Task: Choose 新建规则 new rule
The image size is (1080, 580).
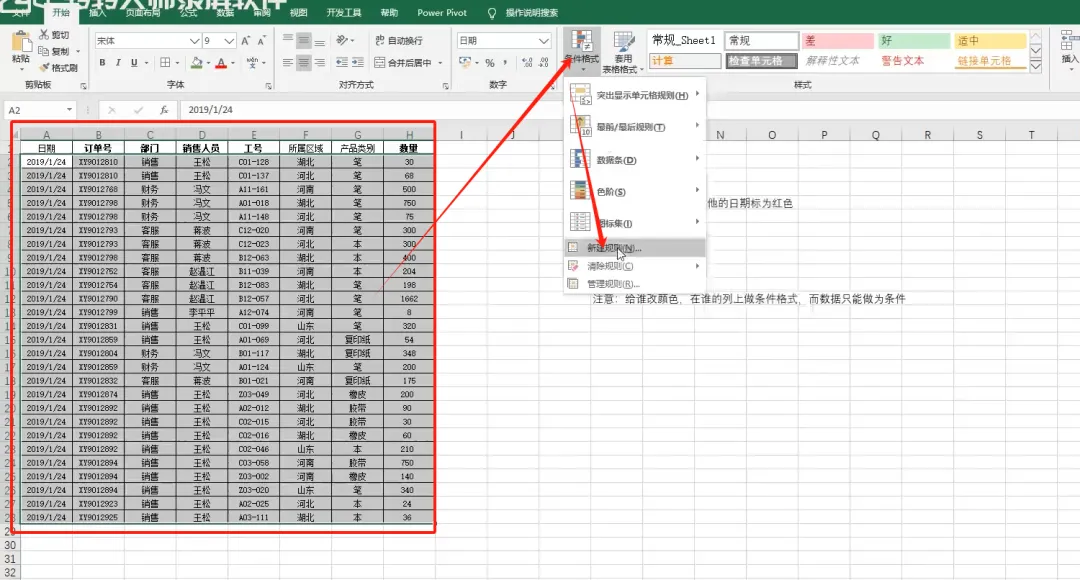Action: point(634,247)
